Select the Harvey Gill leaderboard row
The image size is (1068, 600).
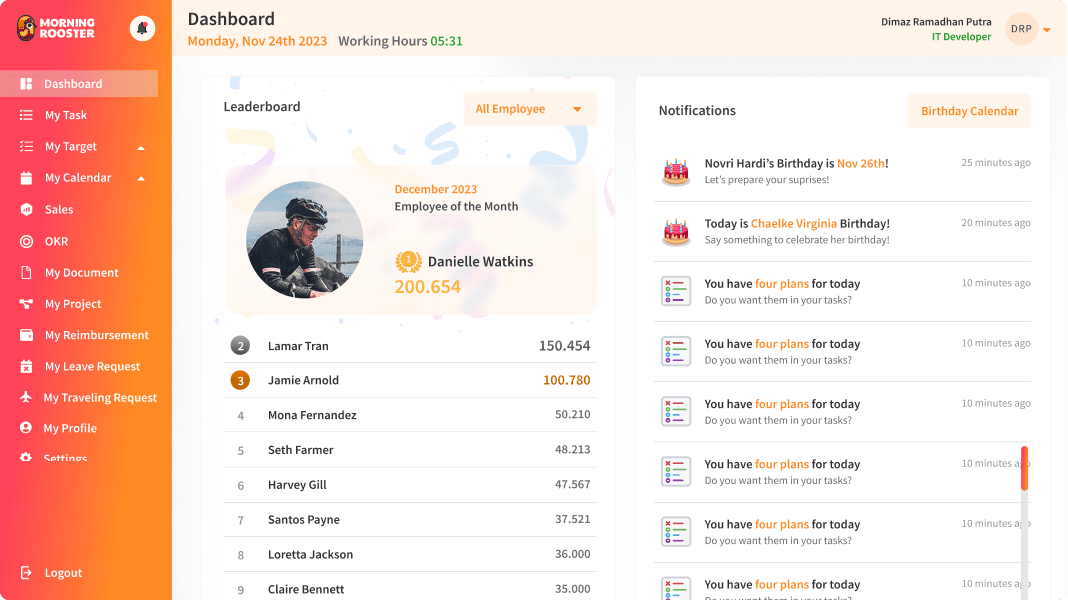(x=410, y=485)
